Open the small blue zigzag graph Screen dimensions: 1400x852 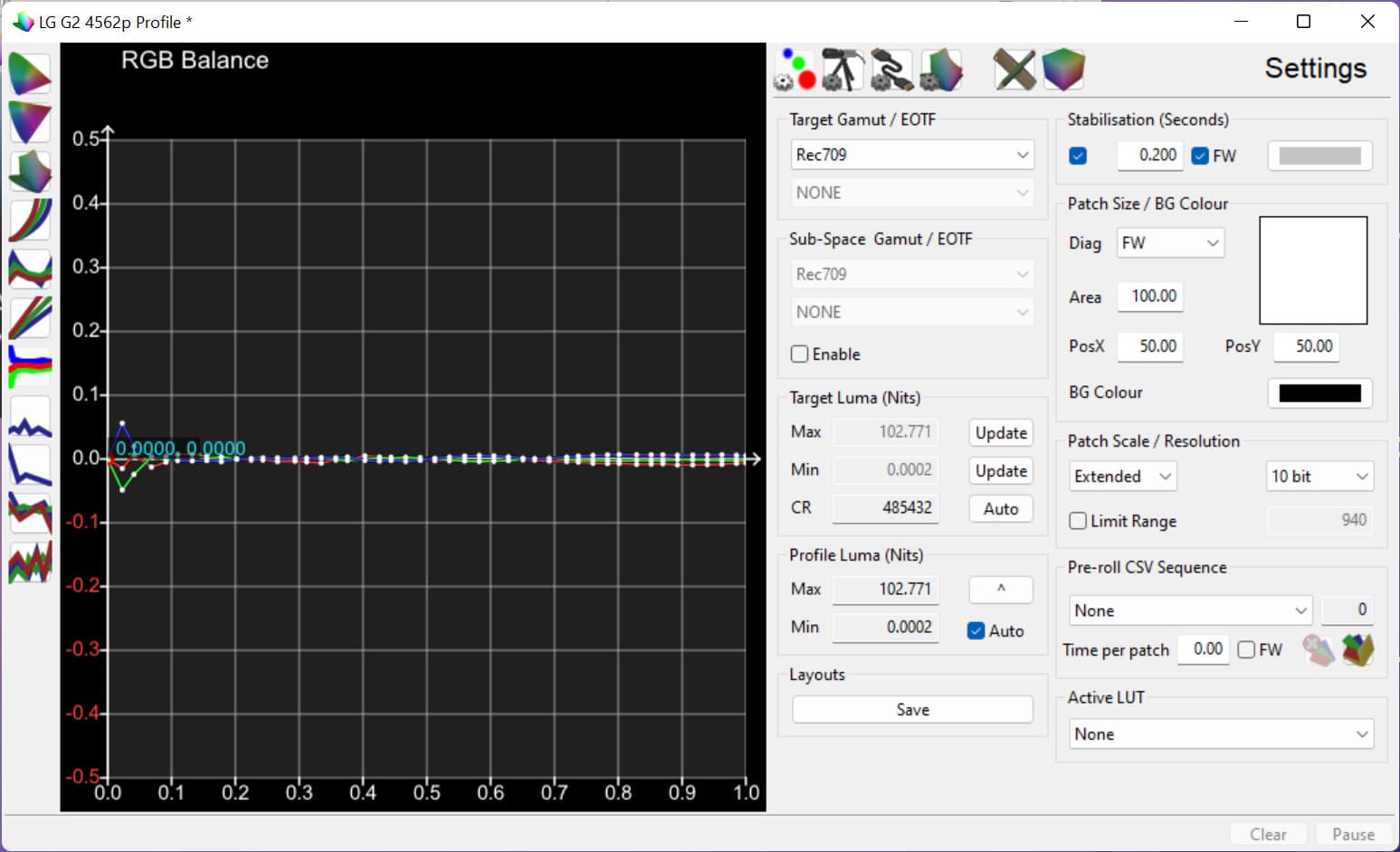[30, 416]
